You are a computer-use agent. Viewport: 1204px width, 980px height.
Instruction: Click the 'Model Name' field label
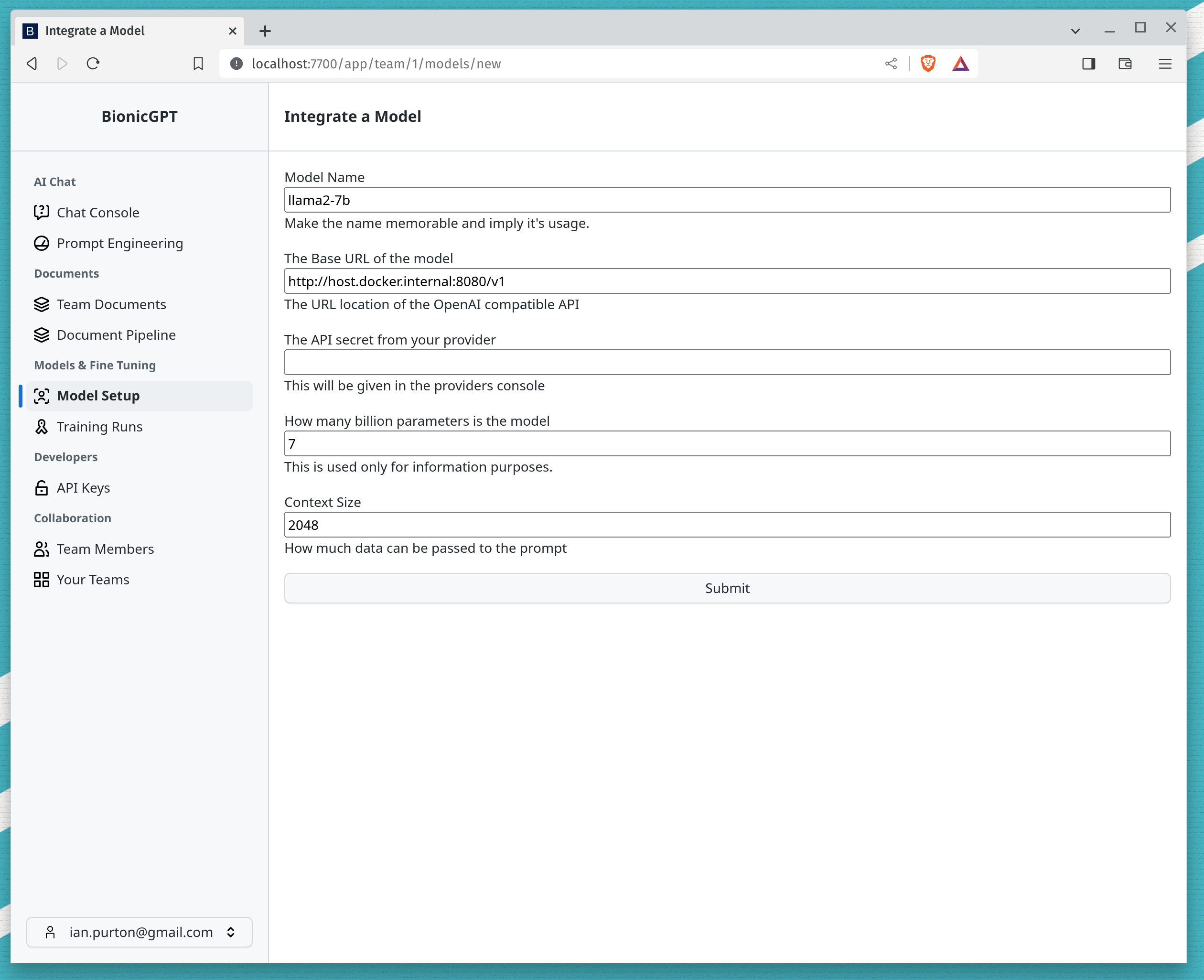[324, 177]
